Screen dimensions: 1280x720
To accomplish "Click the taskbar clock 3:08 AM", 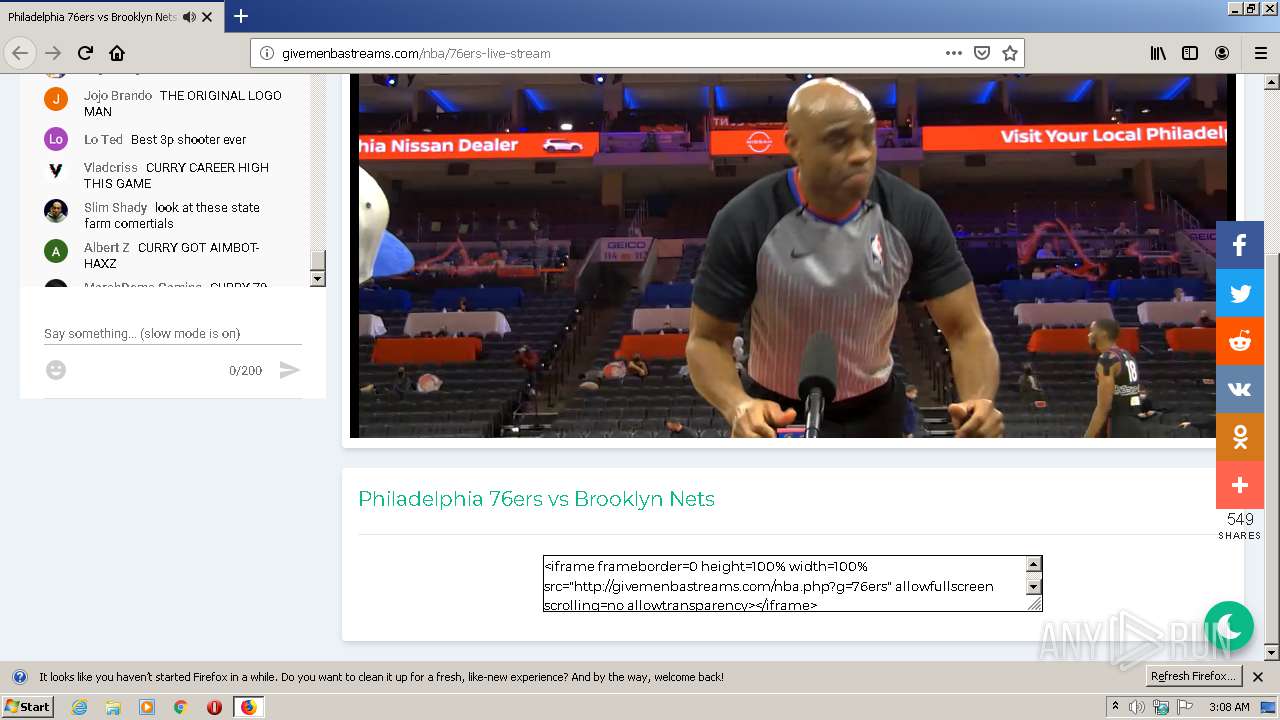I will pos(1229,707).
